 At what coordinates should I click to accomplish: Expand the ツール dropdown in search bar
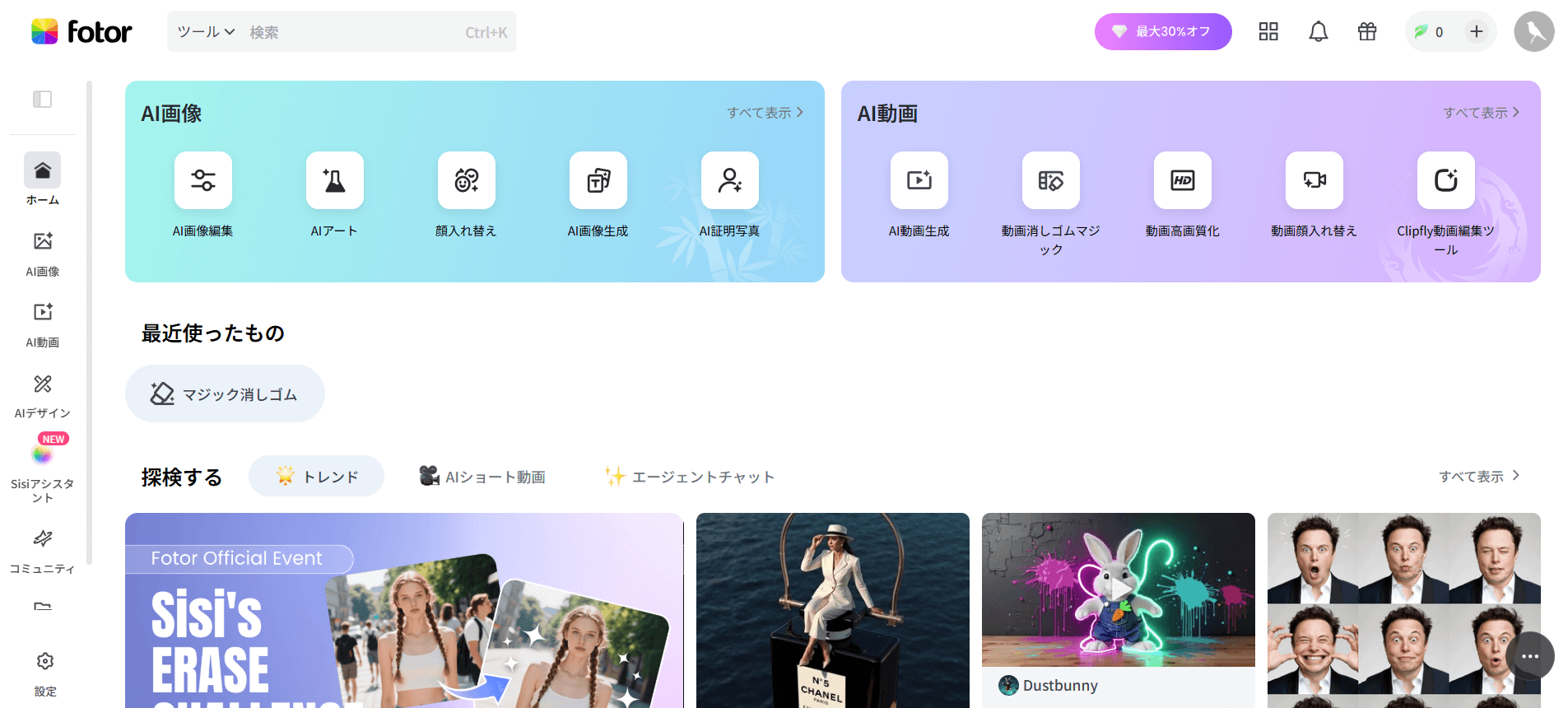pyautogui.click(x=206, y=32)
